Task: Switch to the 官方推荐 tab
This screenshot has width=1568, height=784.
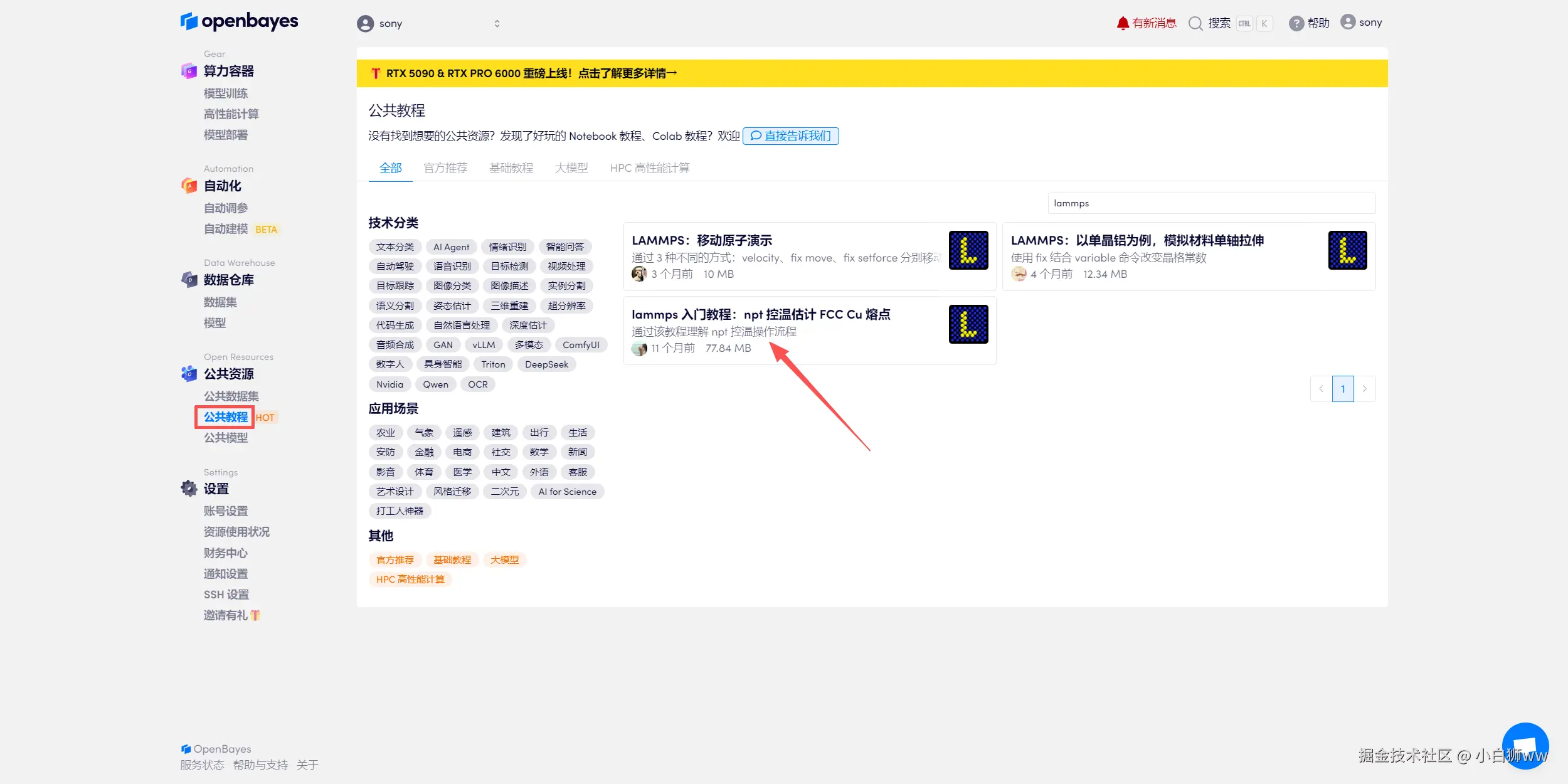Action: pos(445,168)
